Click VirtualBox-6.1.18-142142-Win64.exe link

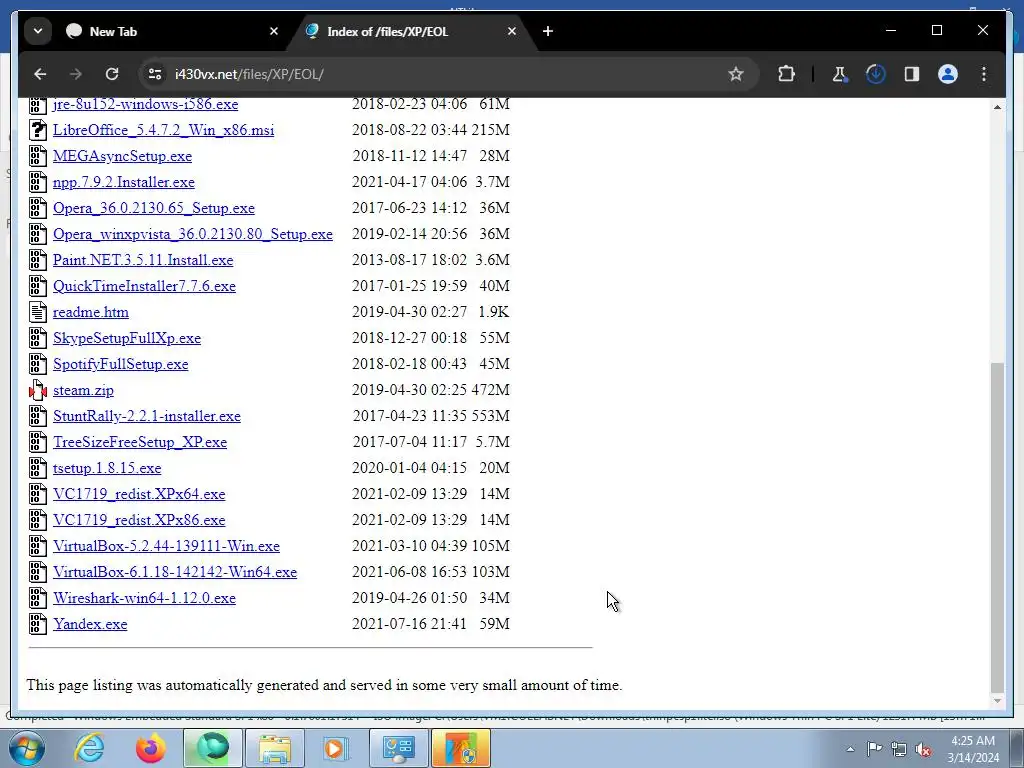click(x=175, y=572)
